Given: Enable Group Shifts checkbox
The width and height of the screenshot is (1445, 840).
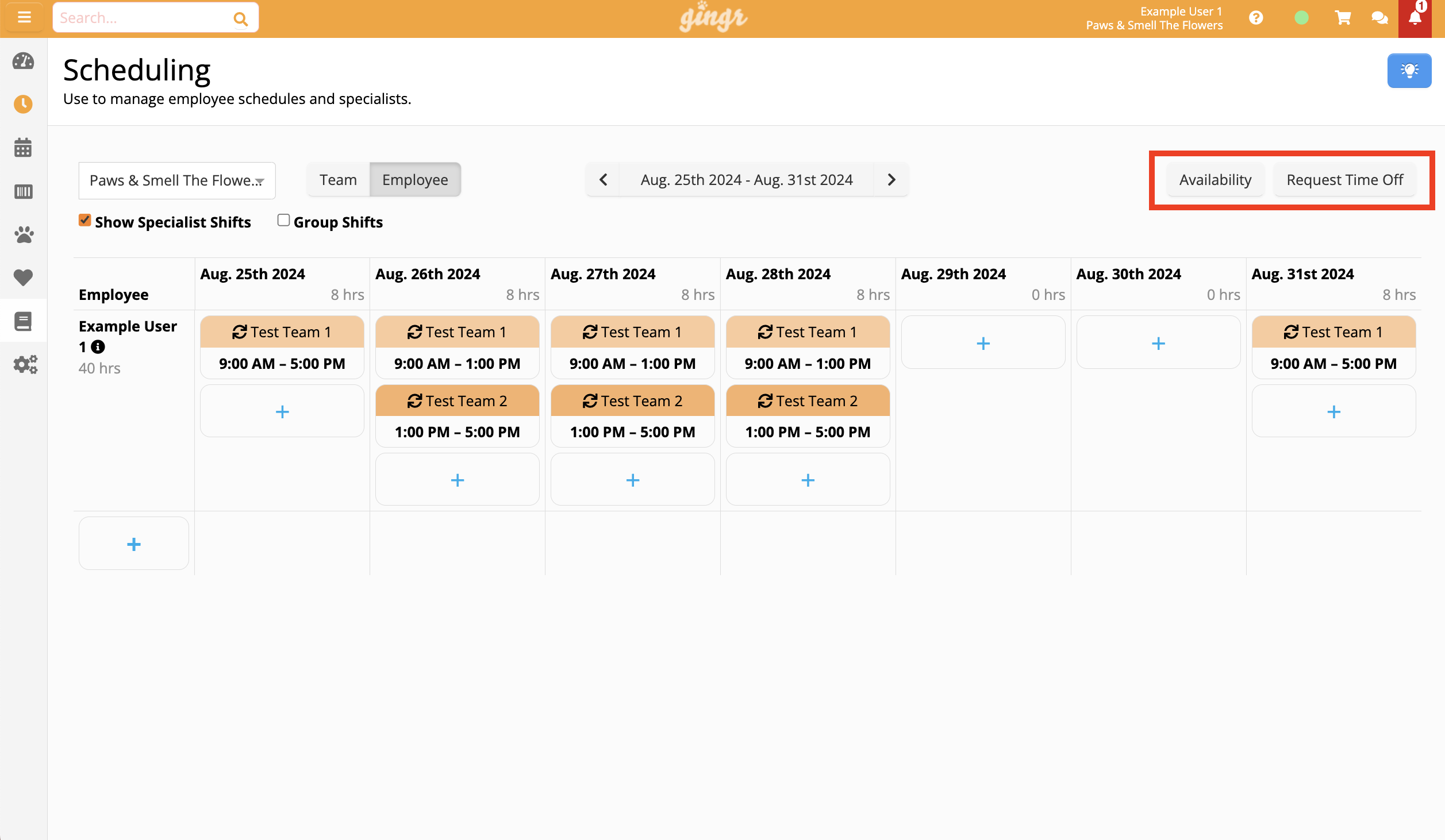Looking at the screenshot, I should coord(283,221).
